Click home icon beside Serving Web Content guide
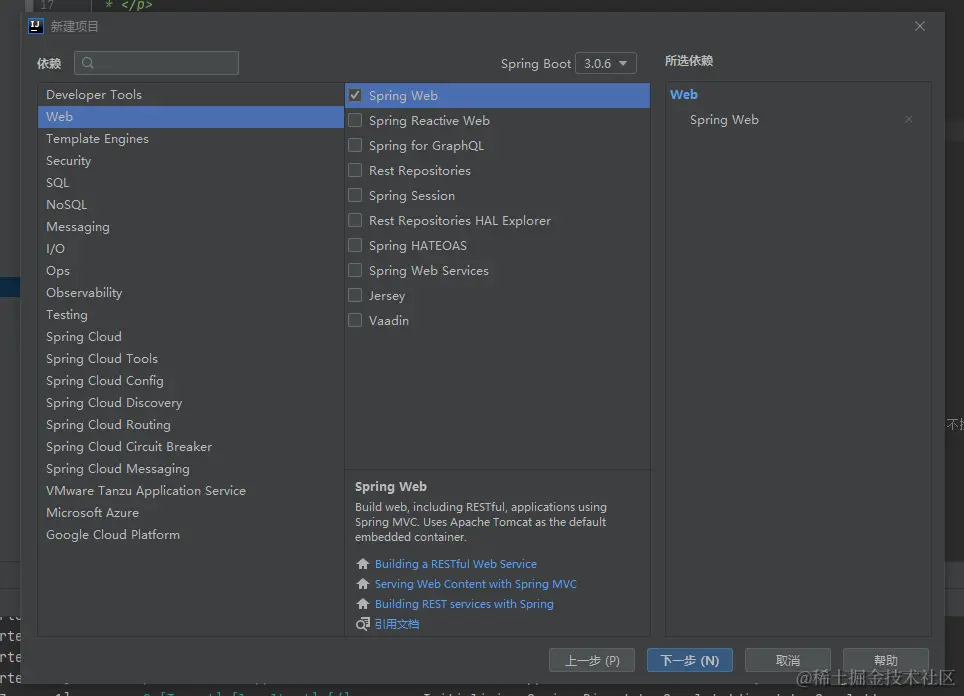This screenshot has height=696, width=964. pyautogui.click(x=363, y=584)
